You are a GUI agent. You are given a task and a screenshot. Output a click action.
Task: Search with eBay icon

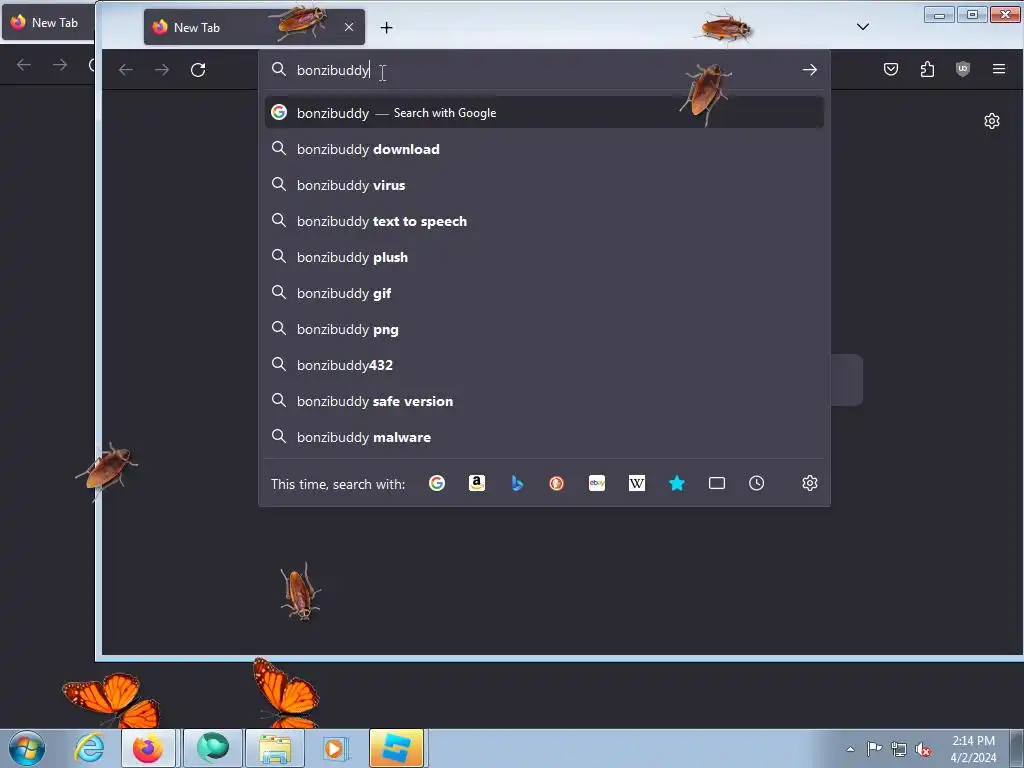coord(597,483)
